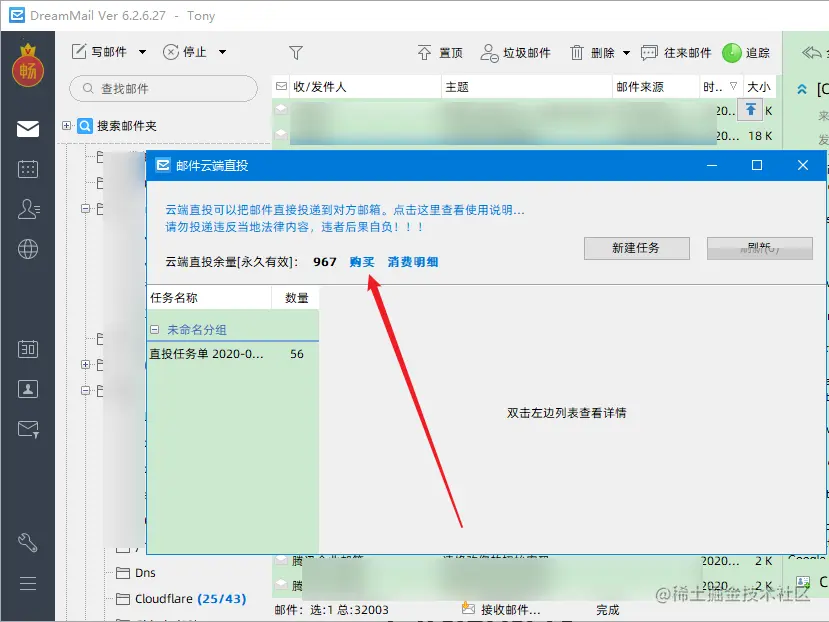Open the mail view from sidebar envelope icon
The image size is (829, 622).
(x=27, y=129)
